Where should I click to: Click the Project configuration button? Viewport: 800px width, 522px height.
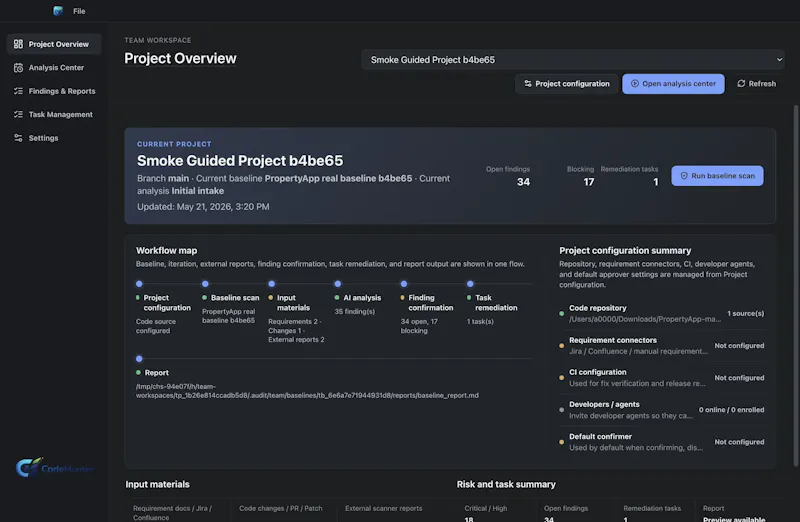tap(566, 84)
